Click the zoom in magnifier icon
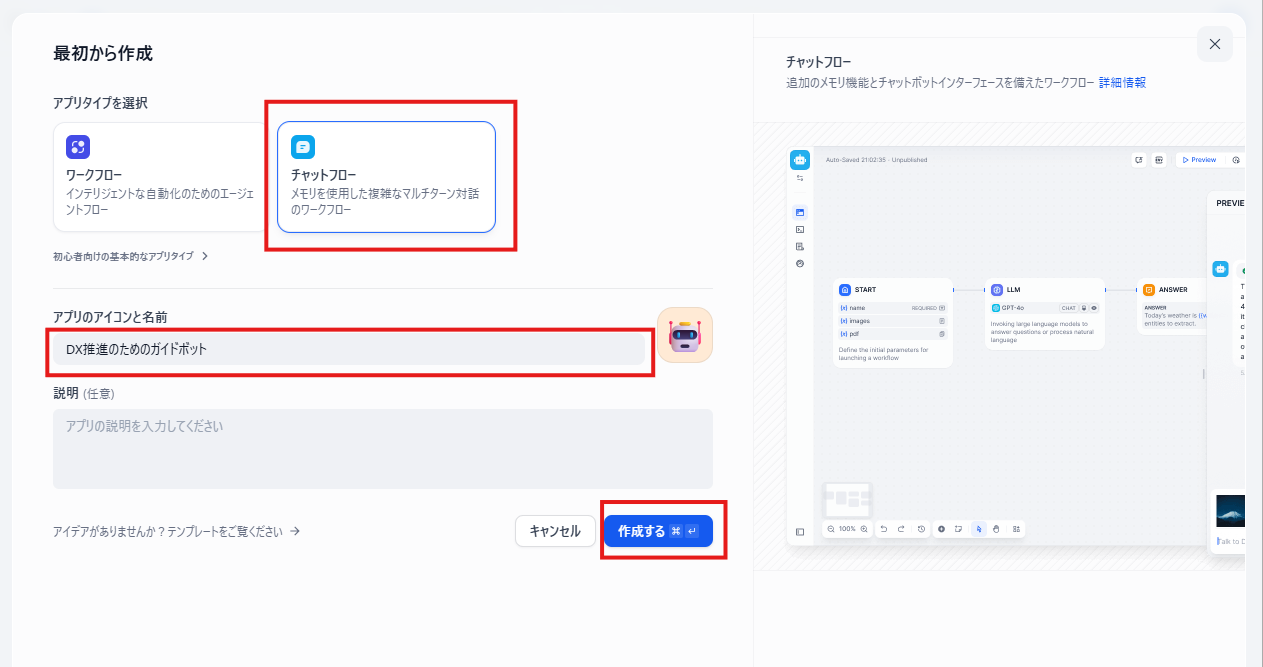Screen dimensions: 1263x667 [x=864, y=529]
